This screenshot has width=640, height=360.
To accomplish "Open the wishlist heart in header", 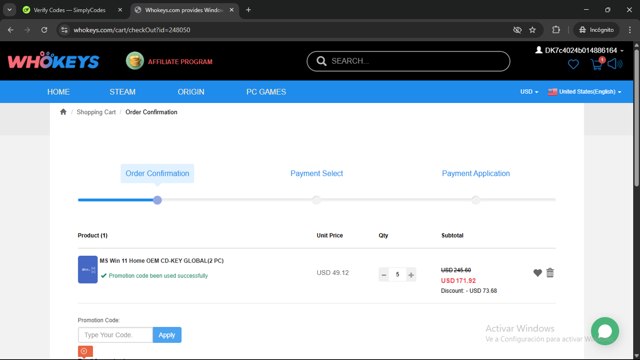I will pos(573,64).
